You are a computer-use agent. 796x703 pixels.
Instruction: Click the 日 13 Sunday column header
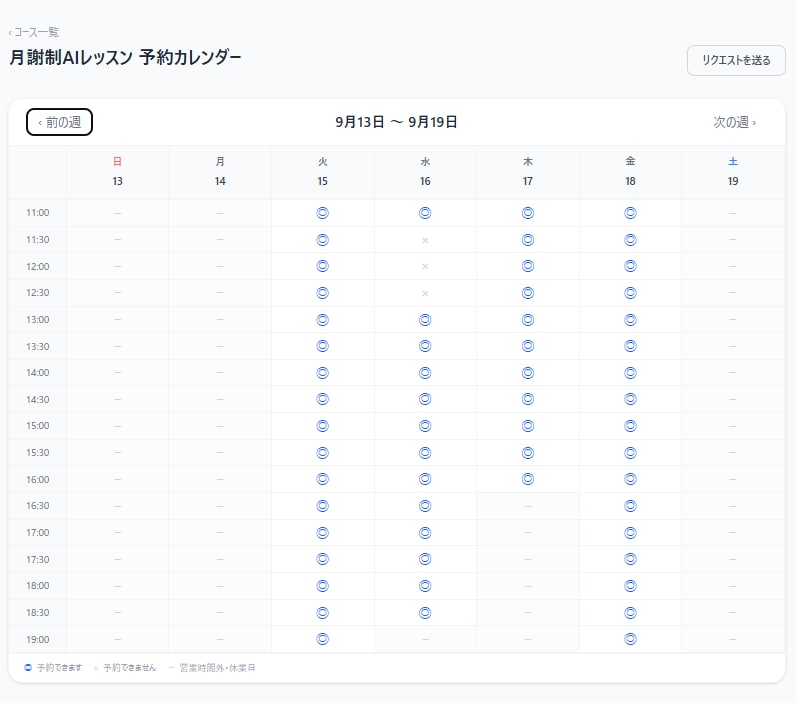[x=117, y=172]
